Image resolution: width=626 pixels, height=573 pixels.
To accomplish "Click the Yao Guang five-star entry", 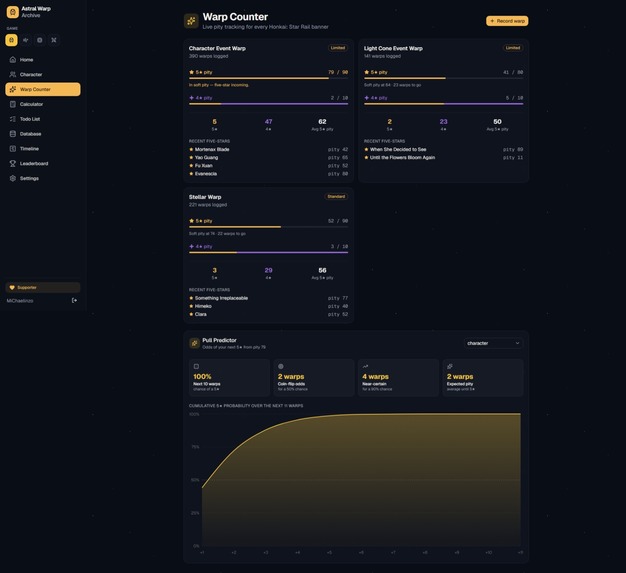I will click(268, 157).
